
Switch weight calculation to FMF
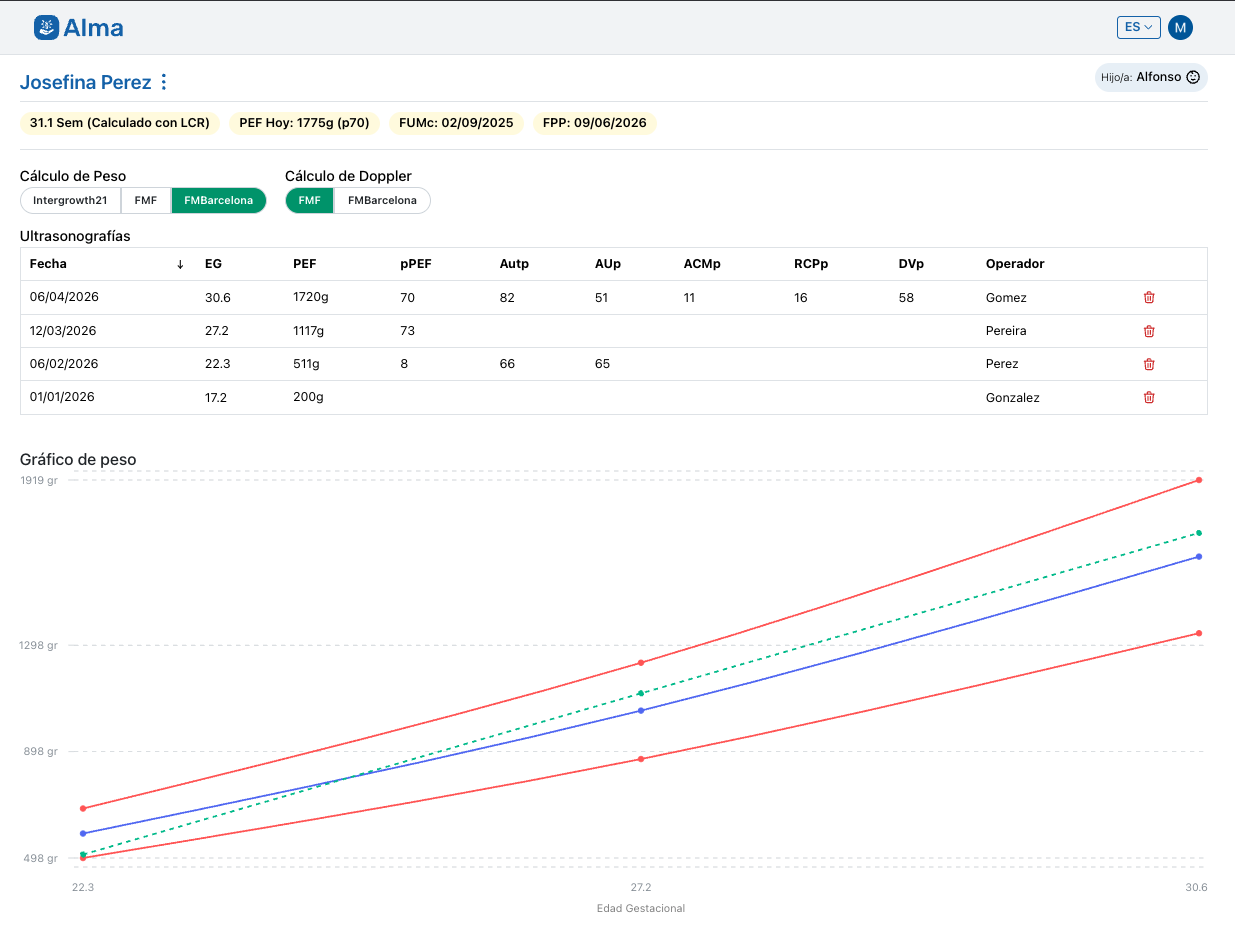(x=146, y=200)
